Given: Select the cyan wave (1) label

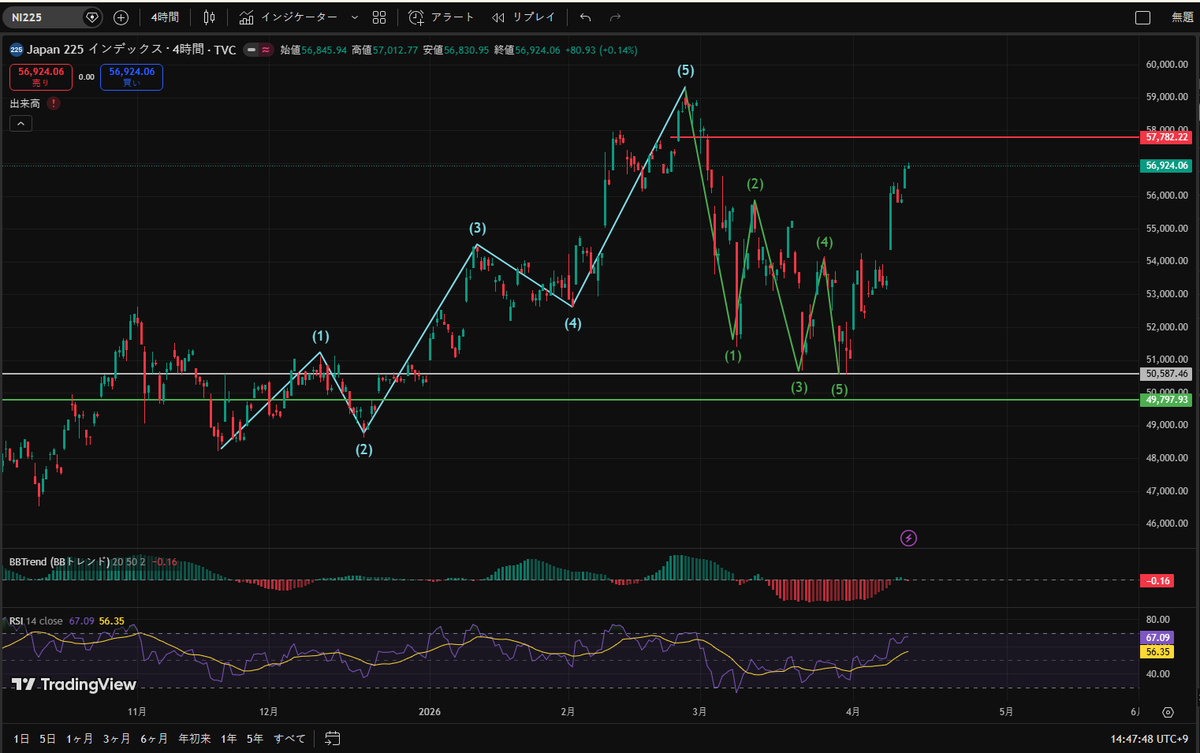Looking at the screenshot, I should pyautogui.click(x=320, y=336).
